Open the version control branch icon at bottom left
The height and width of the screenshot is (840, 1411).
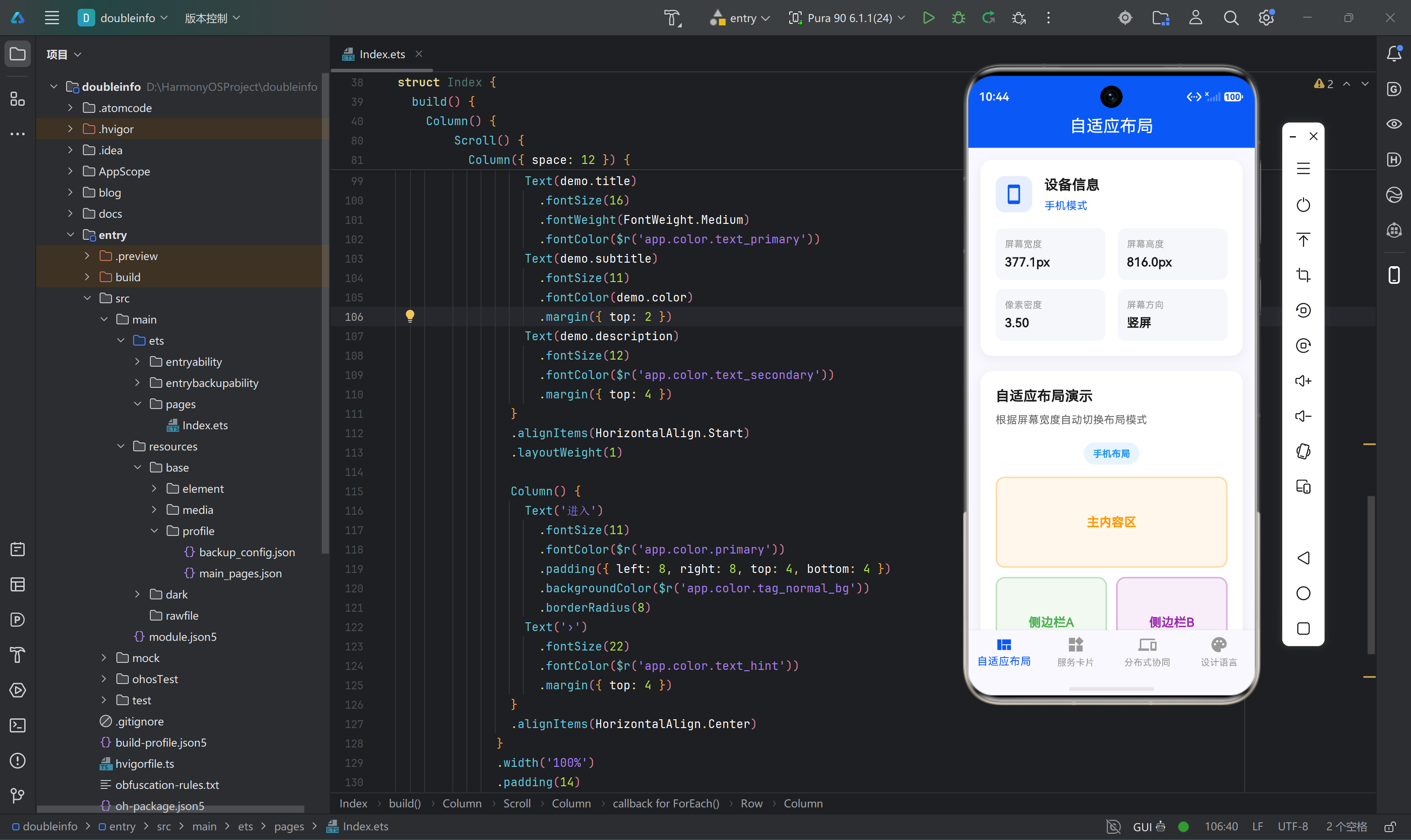[18, 796]
